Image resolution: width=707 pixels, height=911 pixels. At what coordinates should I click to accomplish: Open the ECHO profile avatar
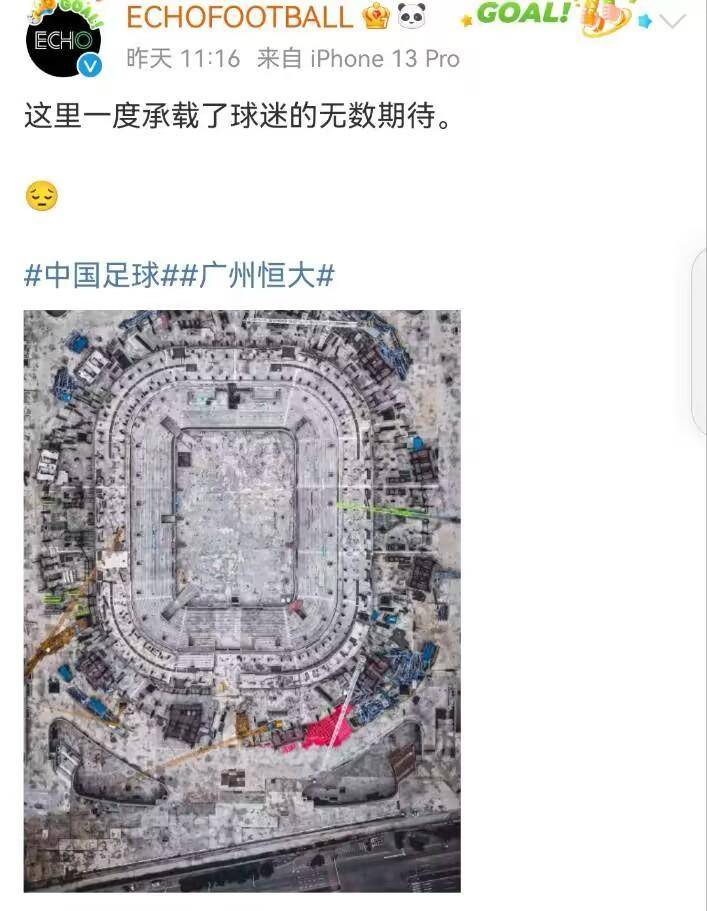point(63,40)
